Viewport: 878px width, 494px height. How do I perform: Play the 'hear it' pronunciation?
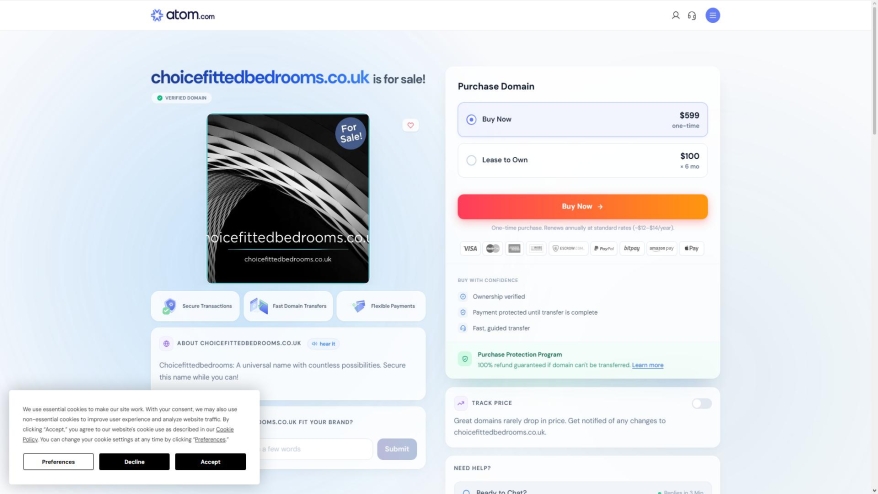click(324, 344)
